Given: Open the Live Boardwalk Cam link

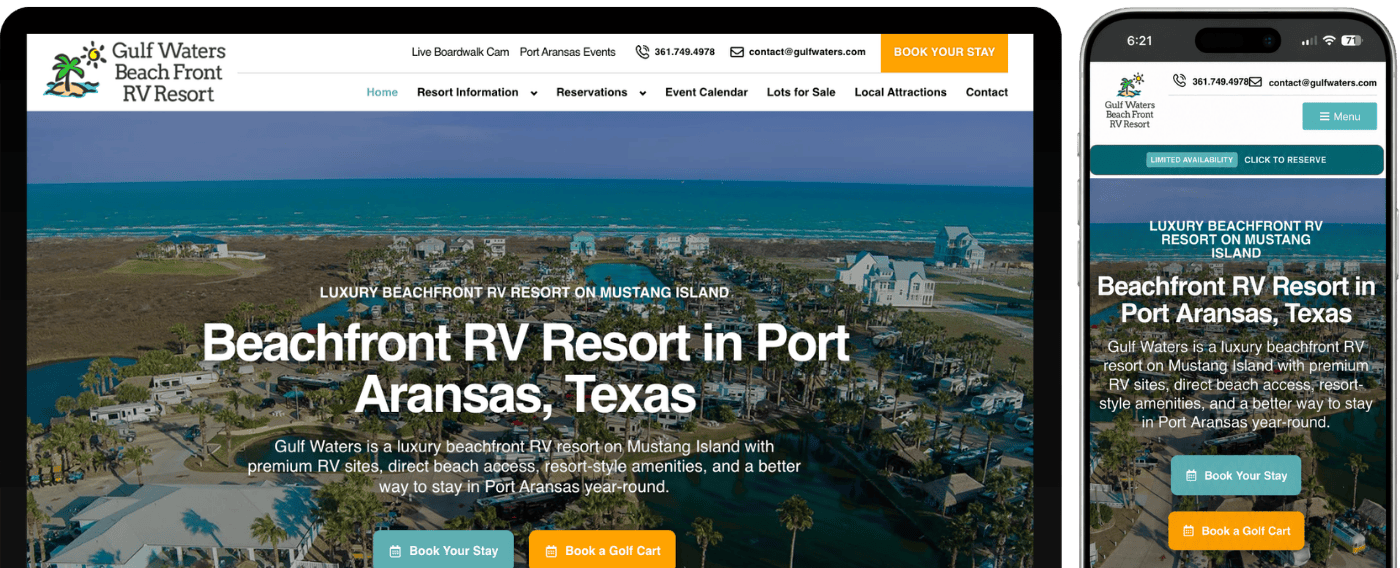Looking at the screenshot, I should click(x=460, y=52).
